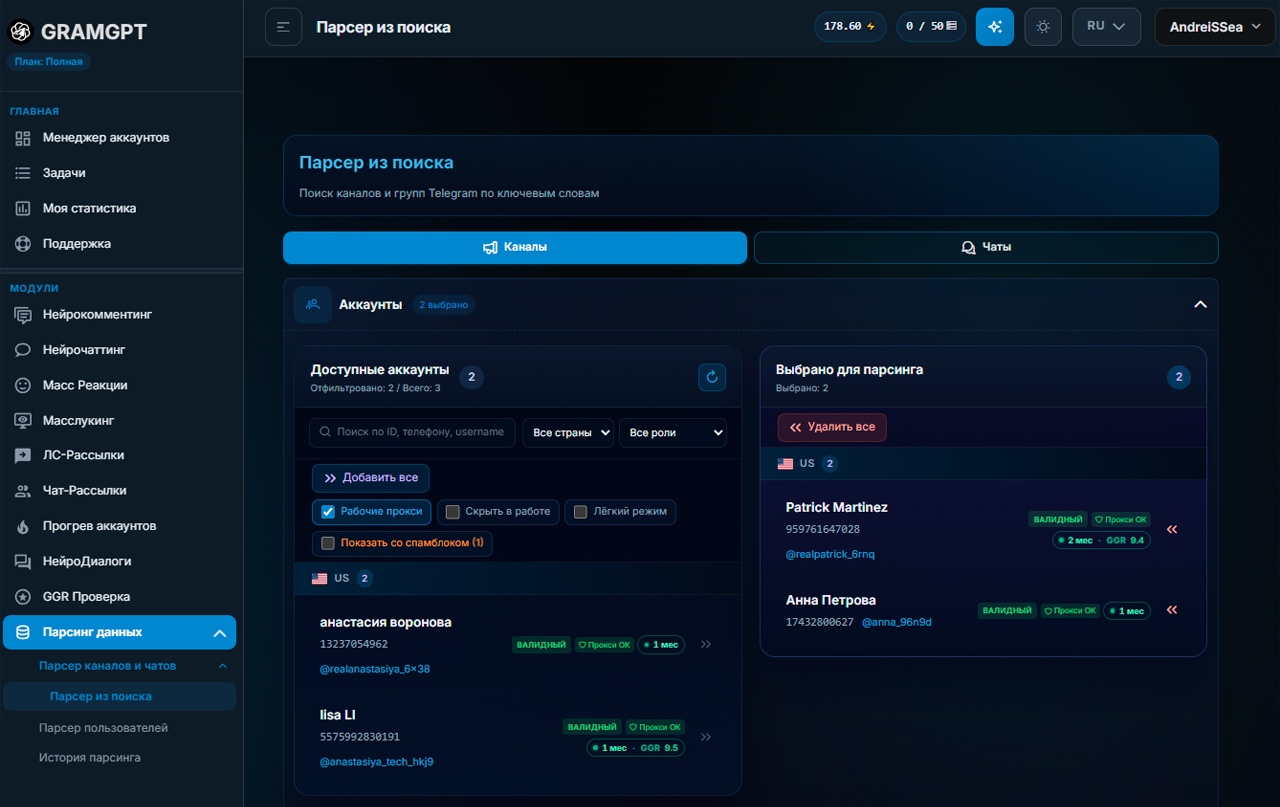1280x807 pixels.
Task: Click the Удалить все button
Action: pyautogui.click(x=832, y=427)
